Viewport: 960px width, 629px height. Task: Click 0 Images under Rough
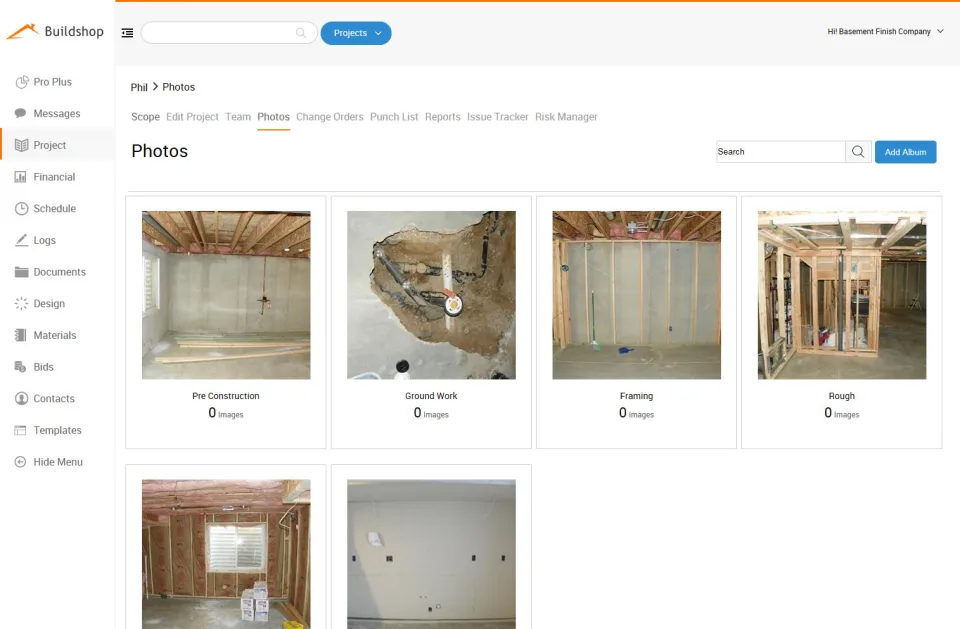coord(842,413)
